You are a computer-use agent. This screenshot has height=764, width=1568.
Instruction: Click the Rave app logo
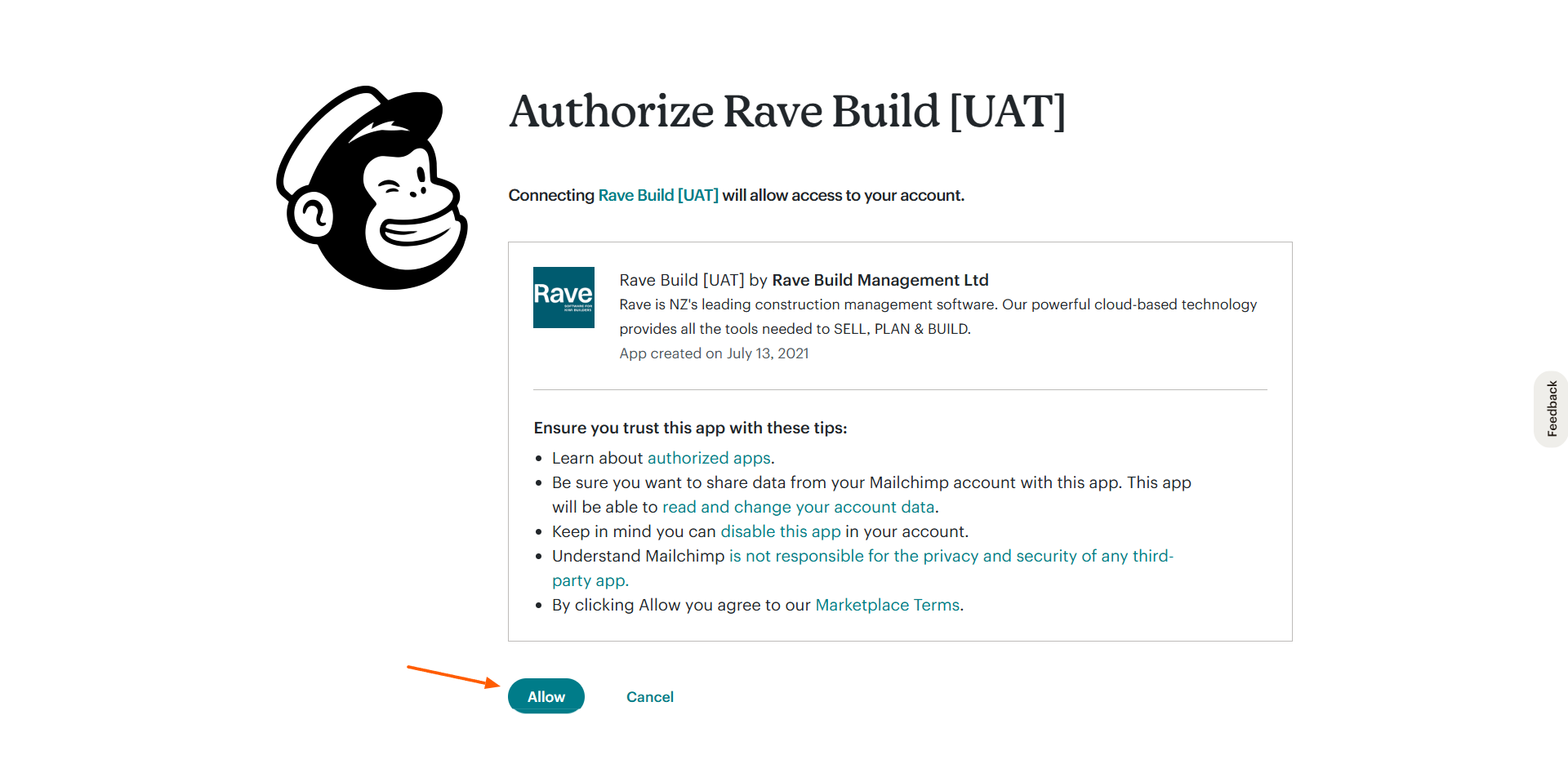[x=563, y=297]
